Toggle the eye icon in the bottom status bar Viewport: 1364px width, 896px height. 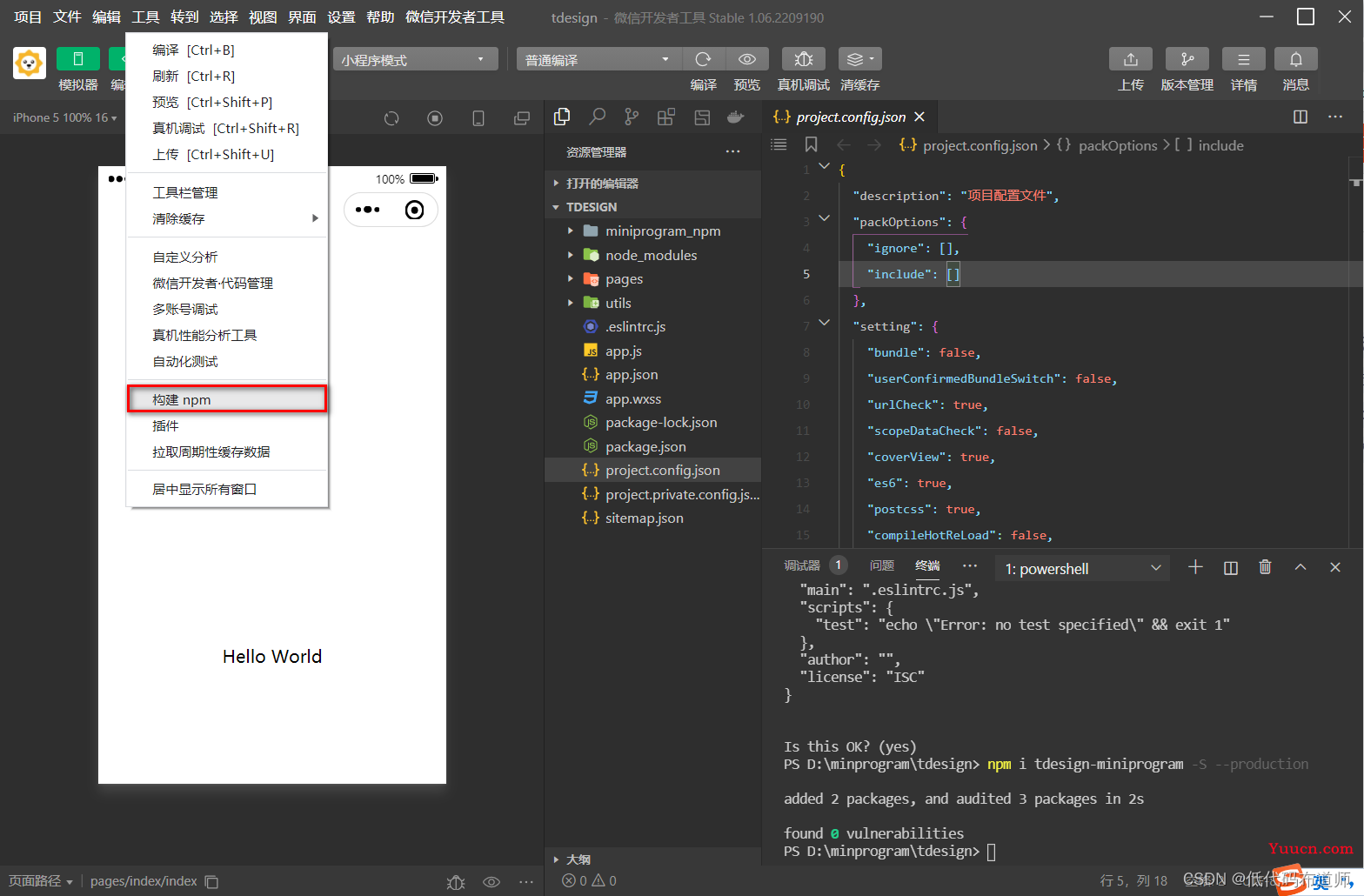pos(491,882)
